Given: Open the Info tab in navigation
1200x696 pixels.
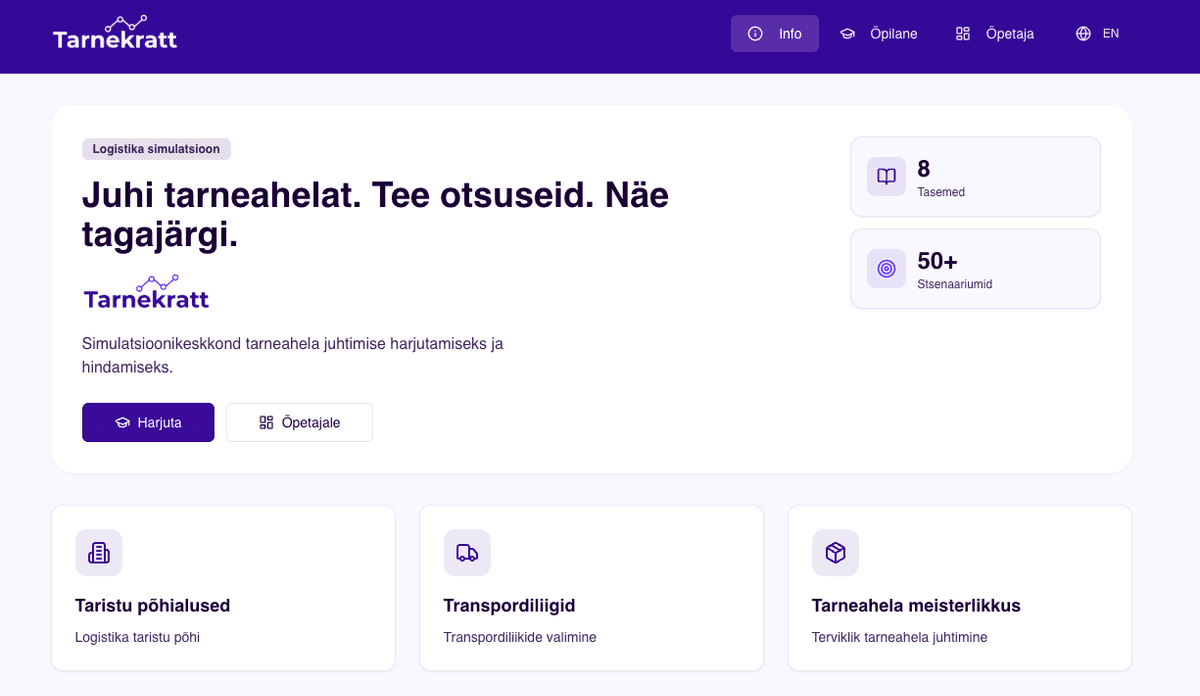Looking at the screenshot, I should coord(775,34).
